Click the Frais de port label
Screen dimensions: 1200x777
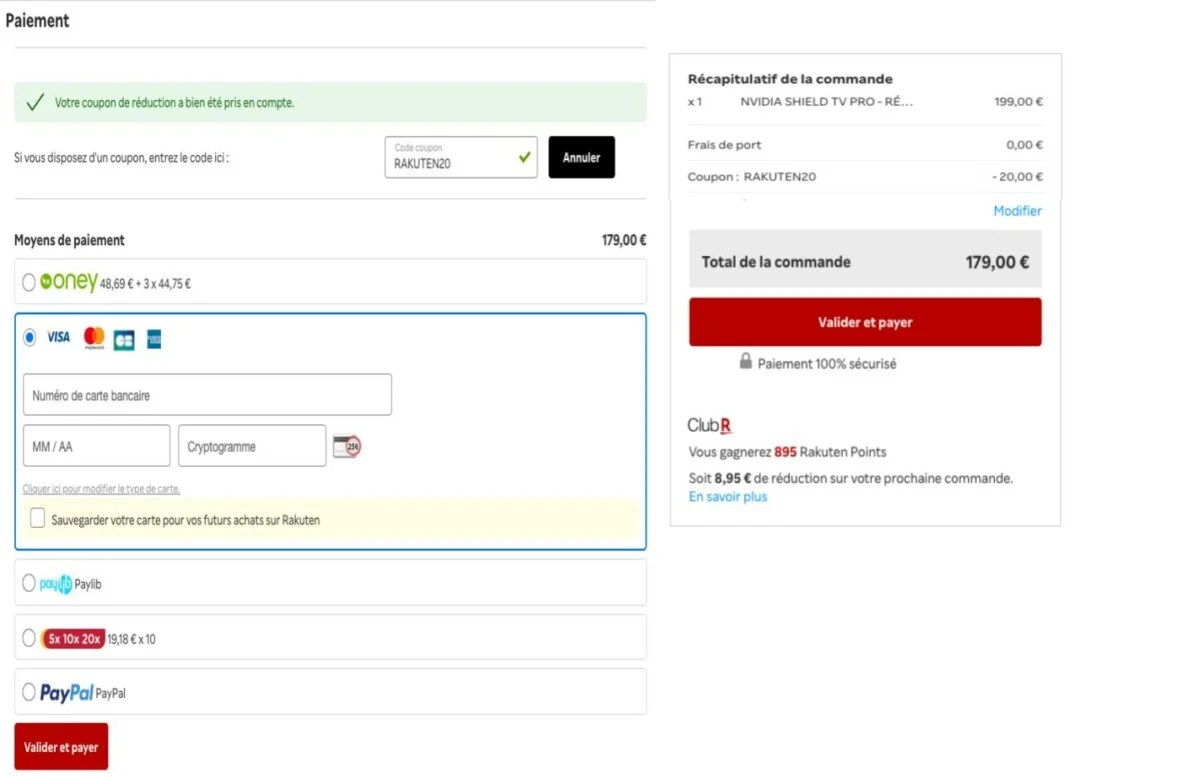725,145
